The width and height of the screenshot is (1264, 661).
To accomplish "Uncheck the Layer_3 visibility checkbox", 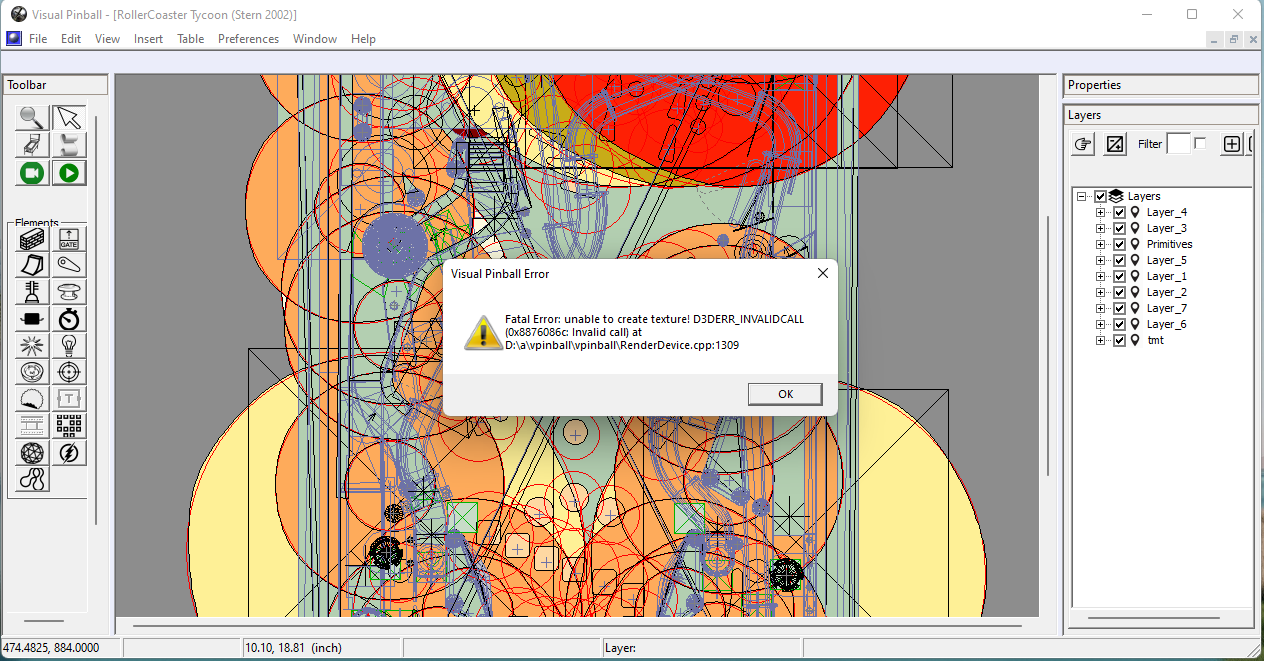I will (x=1119, y=228).
